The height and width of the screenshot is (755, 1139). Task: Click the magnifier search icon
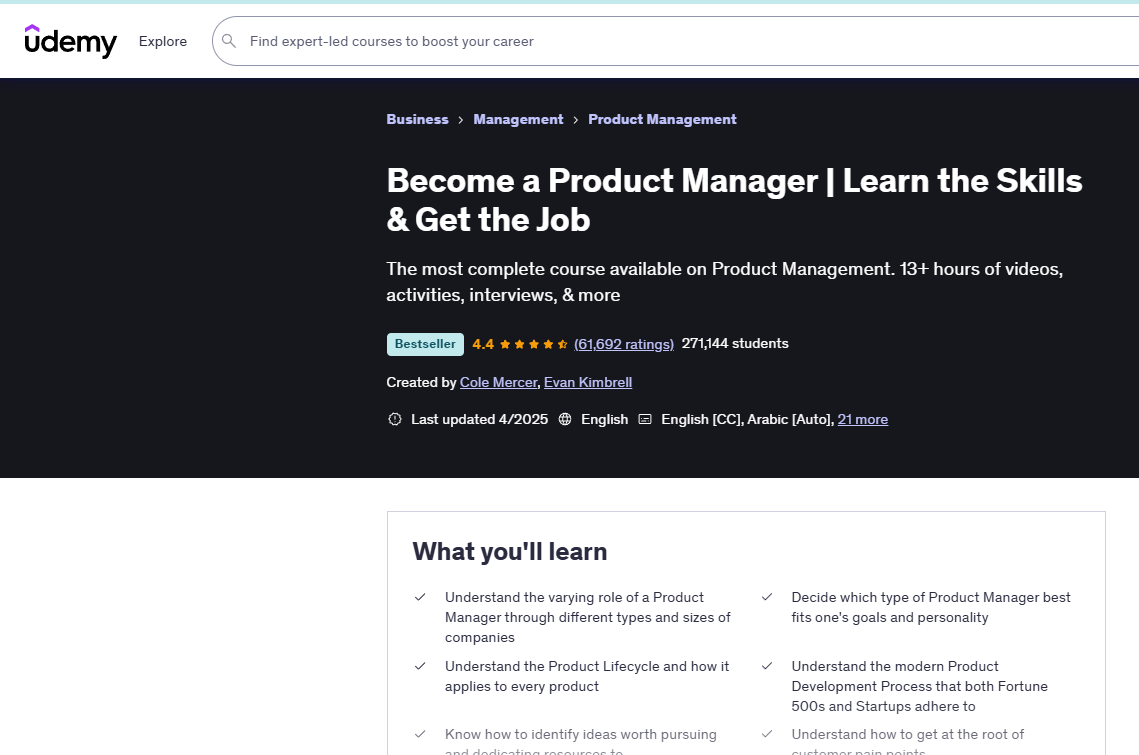[229, 41]
